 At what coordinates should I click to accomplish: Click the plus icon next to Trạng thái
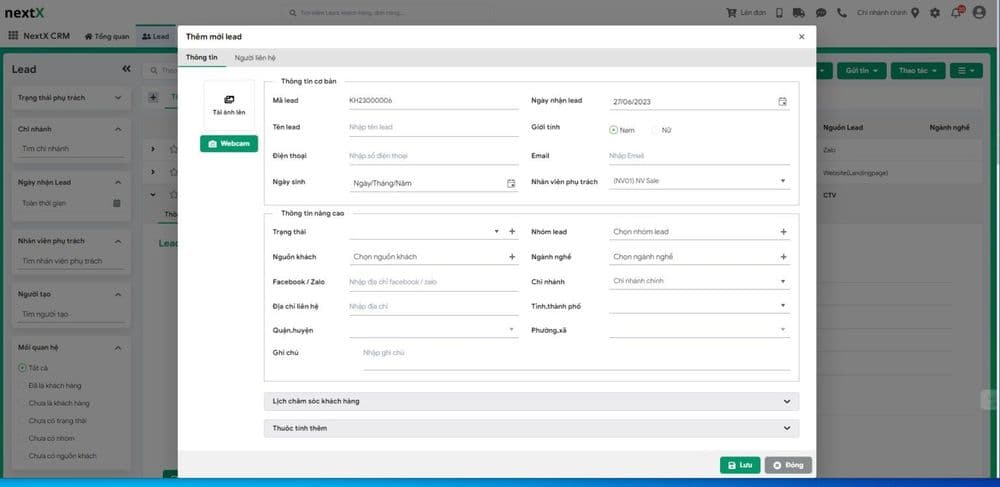point(512,232)
